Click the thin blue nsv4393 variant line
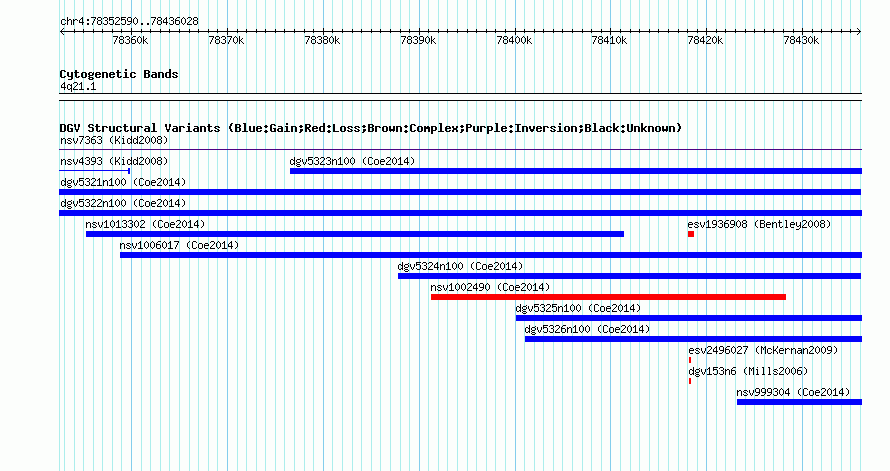 coord(95,170)
